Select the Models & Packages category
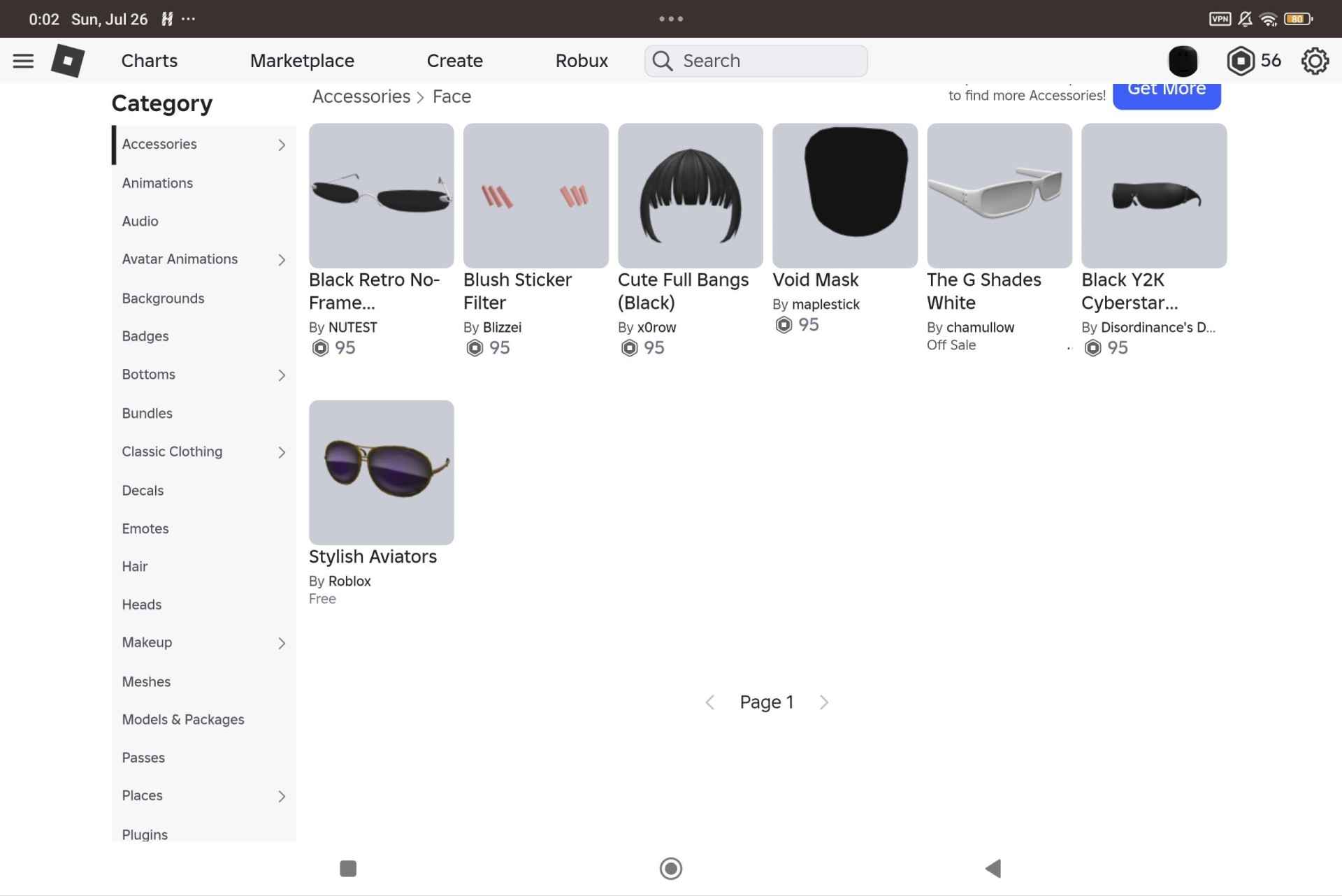 point(204,719)
